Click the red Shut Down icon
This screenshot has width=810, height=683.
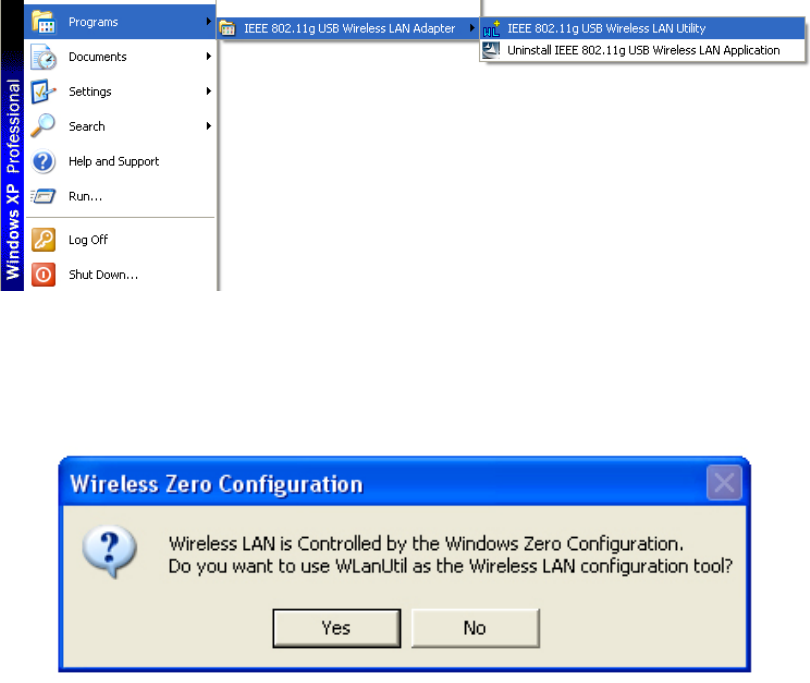(43, 274)
